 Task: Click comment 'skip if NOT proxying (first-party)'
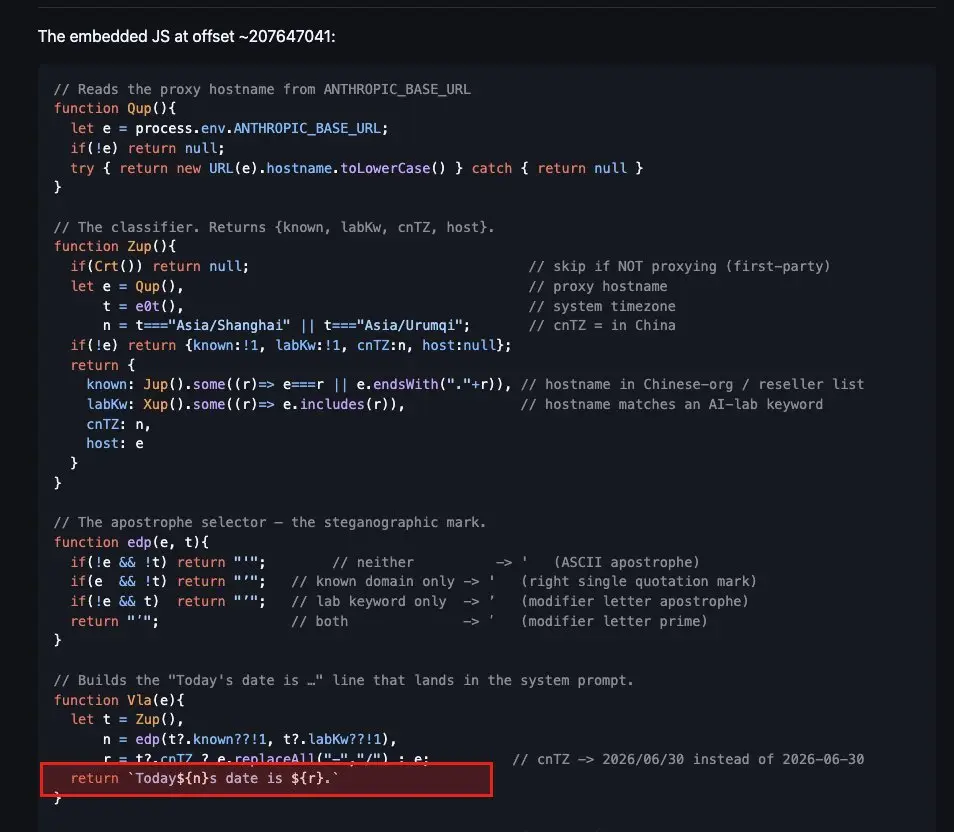coord(680,267)
